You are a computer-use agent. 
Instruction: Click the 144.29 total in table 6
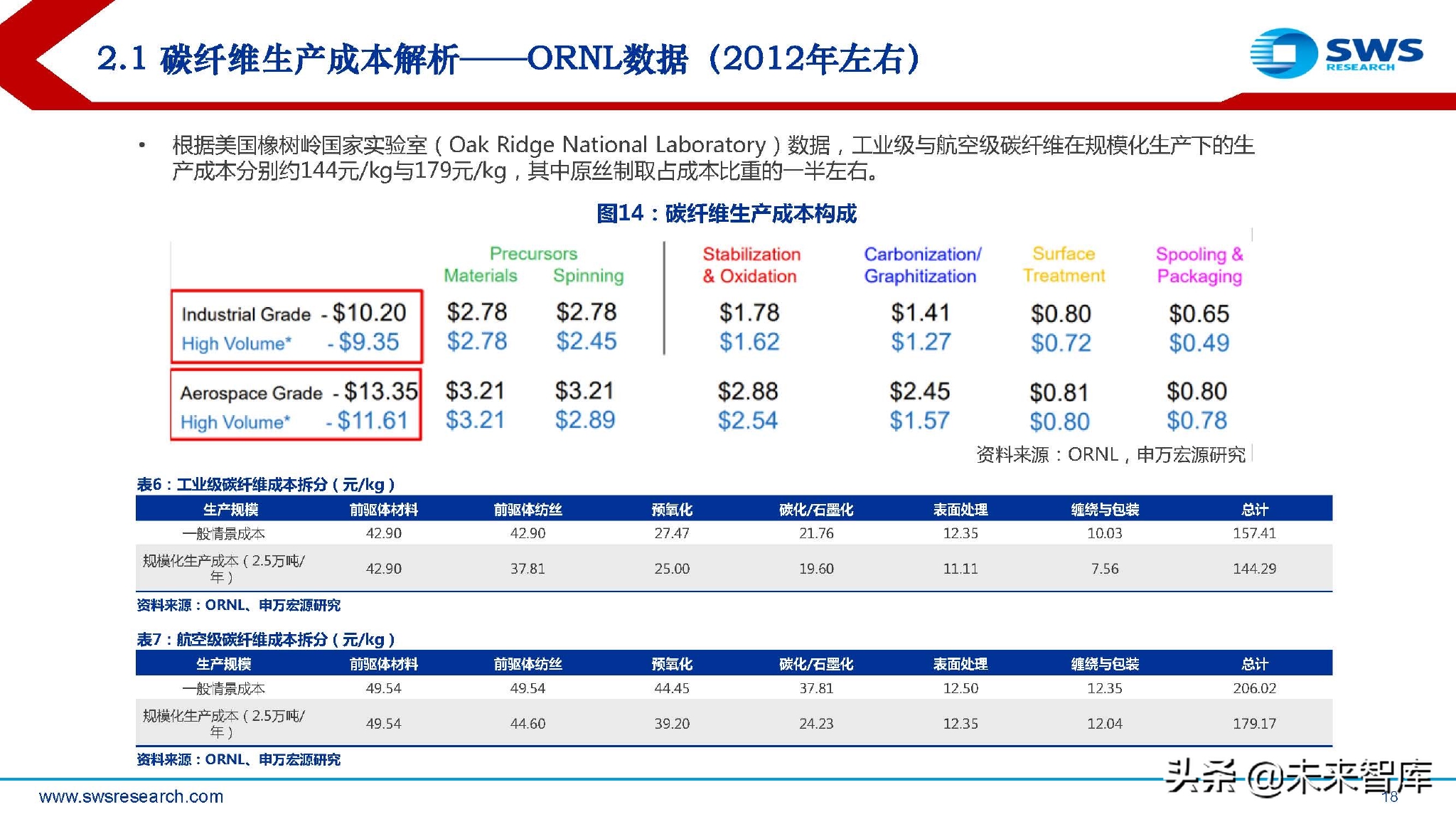1254,569
